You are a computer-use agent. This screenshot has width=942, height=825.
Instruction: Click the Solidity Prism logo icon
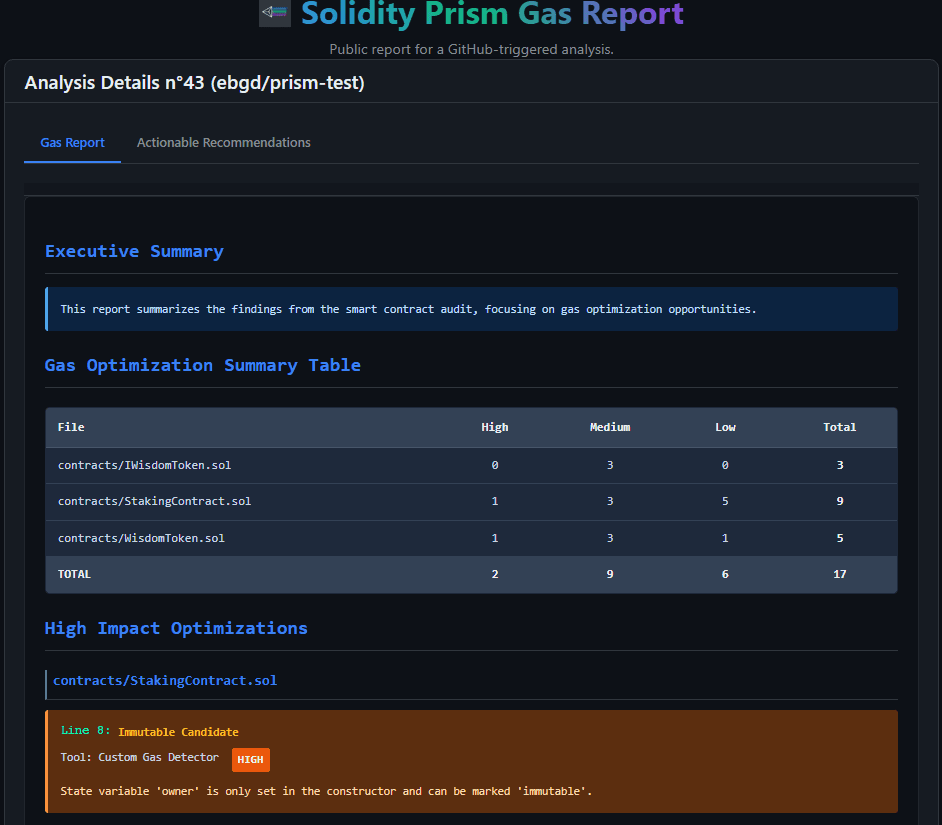274,14
